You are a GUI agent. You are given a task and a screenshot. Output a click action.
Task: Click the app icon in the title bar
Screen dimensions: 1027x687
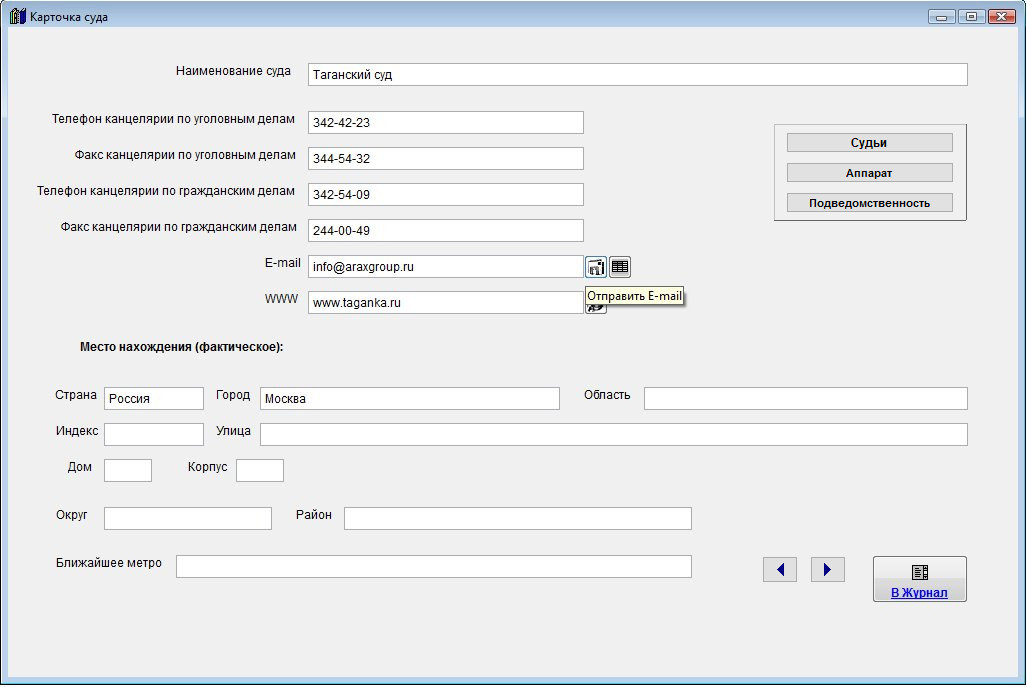coord(17,17)
